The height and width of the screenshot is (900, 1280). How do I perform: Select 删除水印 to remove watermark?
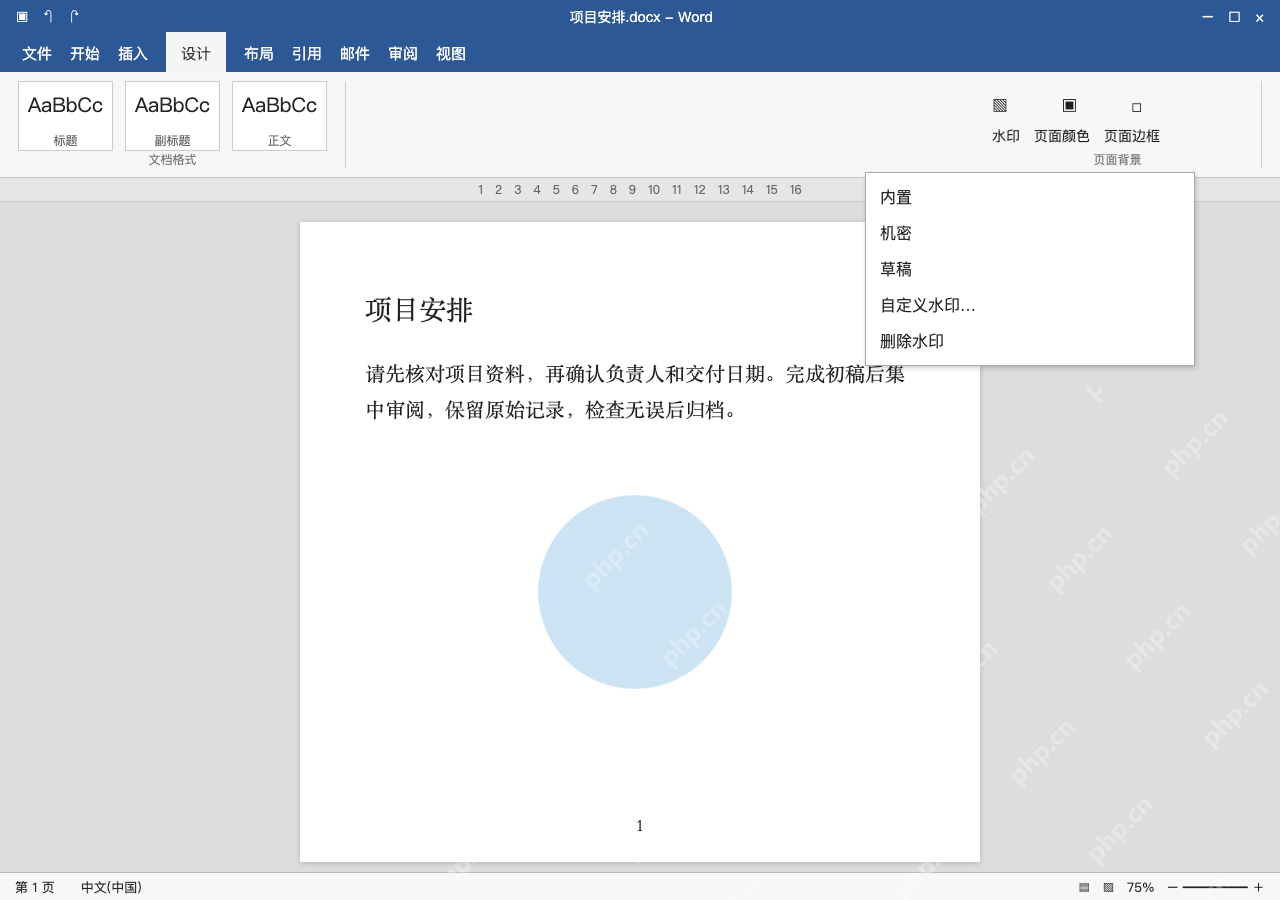(1030, 342)
